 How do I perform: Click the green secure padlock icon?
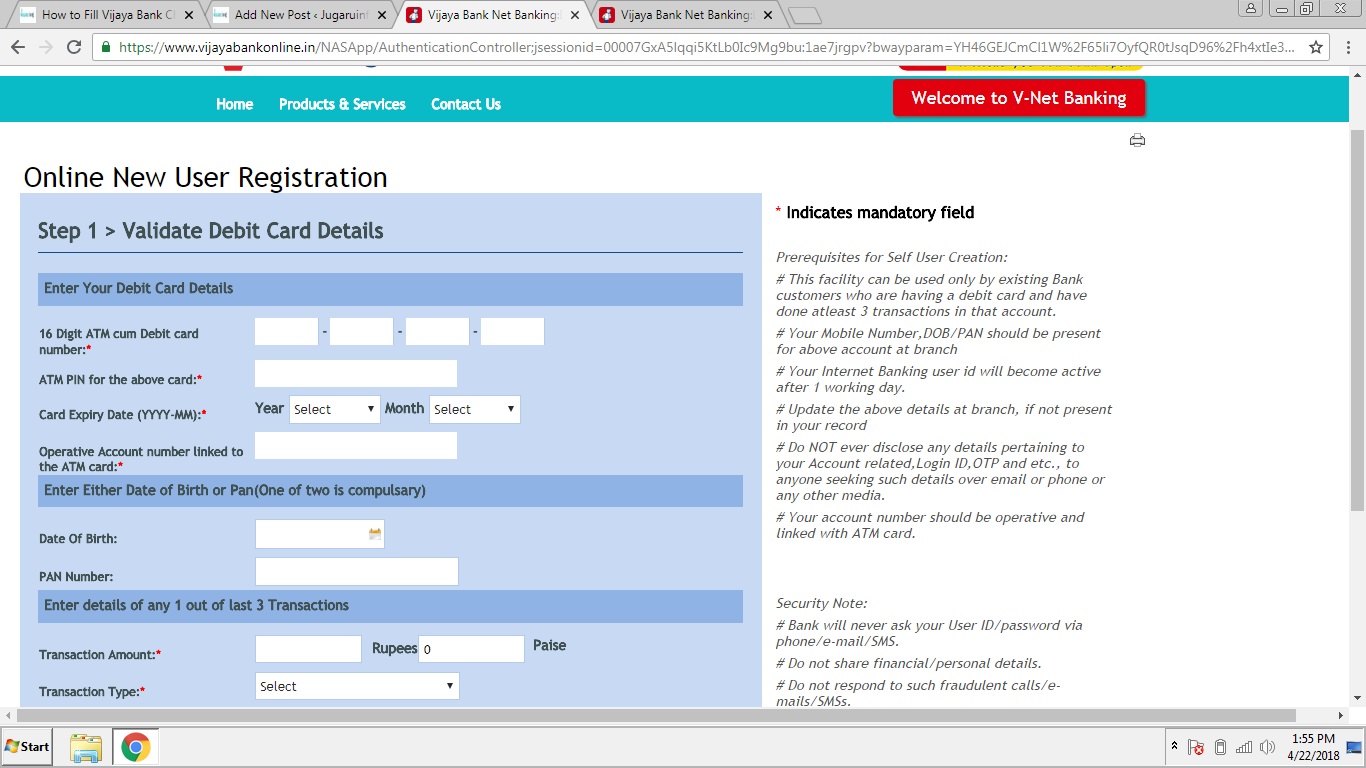pyautogui.click(x=106, y=47)
